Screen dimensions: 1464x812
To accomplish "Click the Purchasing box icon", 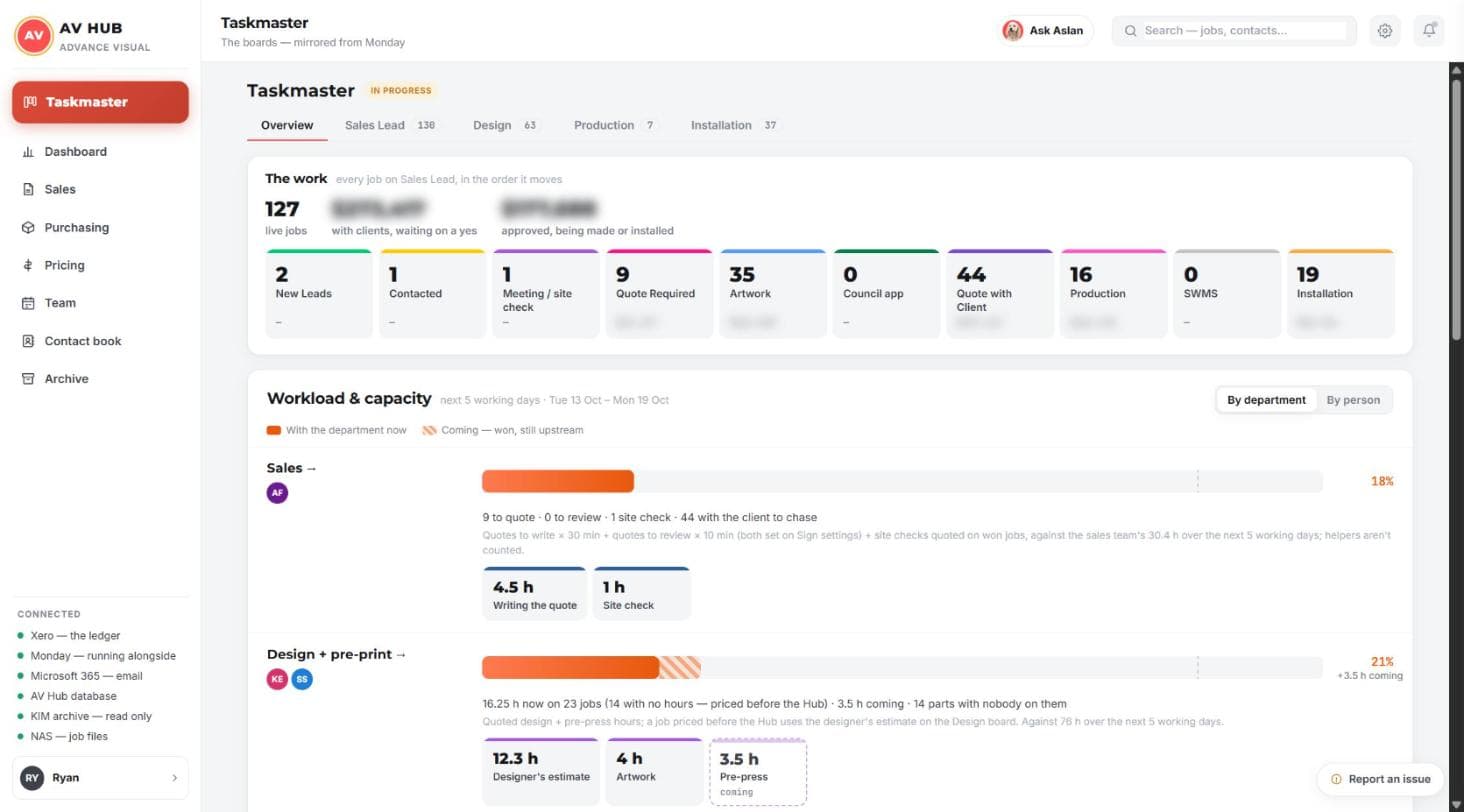I will click(x=28, y=228).
